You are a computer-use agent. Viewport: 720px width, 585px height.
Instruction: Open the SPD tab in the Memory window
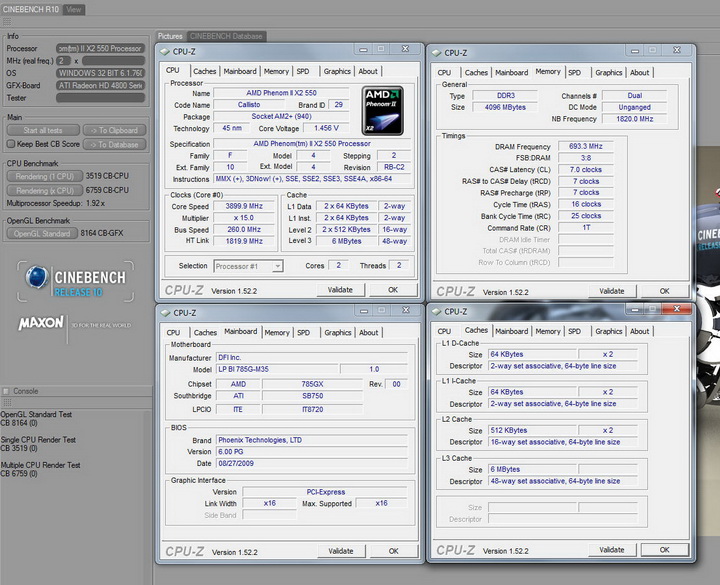[574, 73]
